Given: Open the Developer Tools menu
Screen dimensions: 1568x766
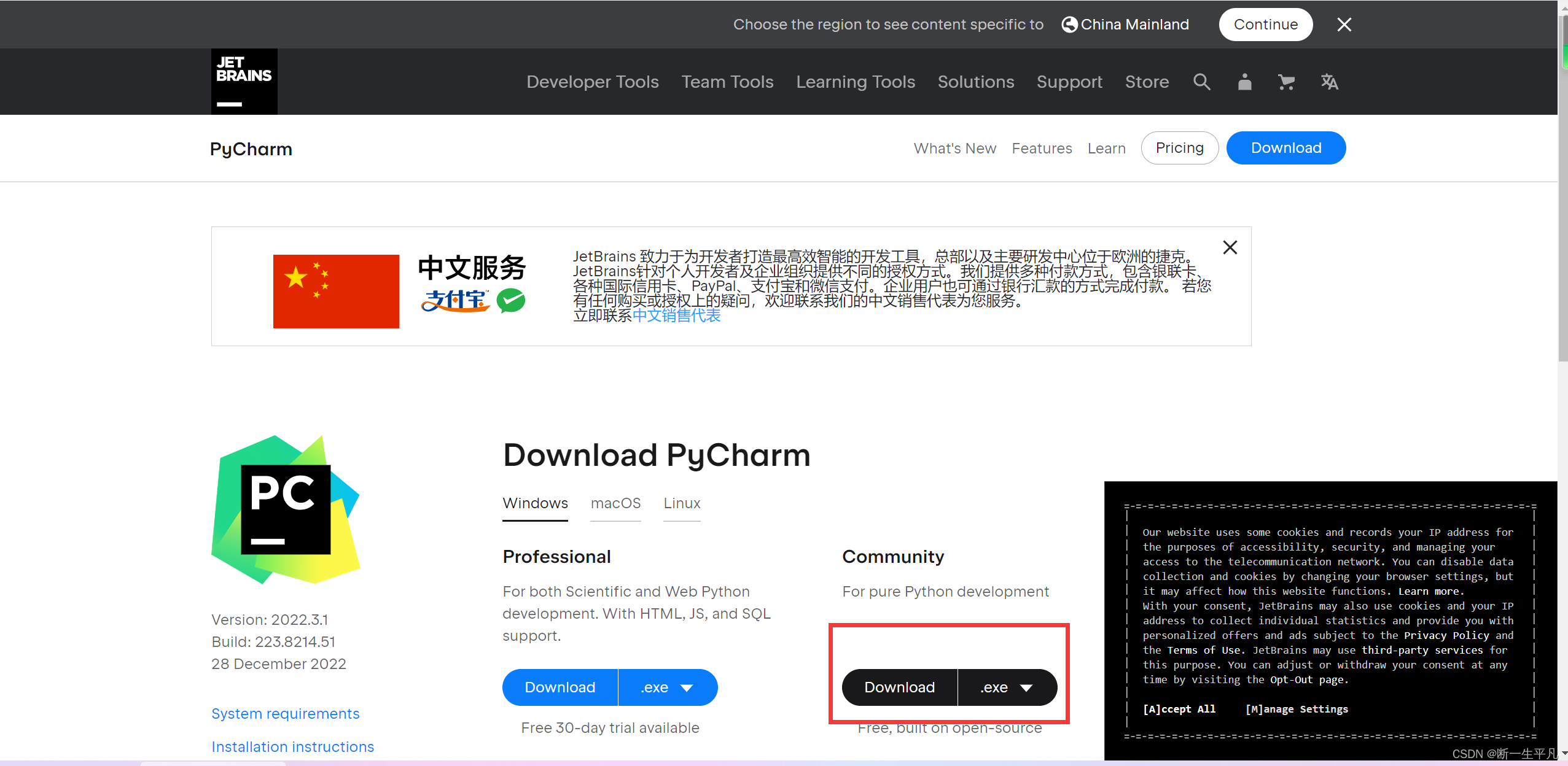Looking at the screenshot, I should [592, 82].
